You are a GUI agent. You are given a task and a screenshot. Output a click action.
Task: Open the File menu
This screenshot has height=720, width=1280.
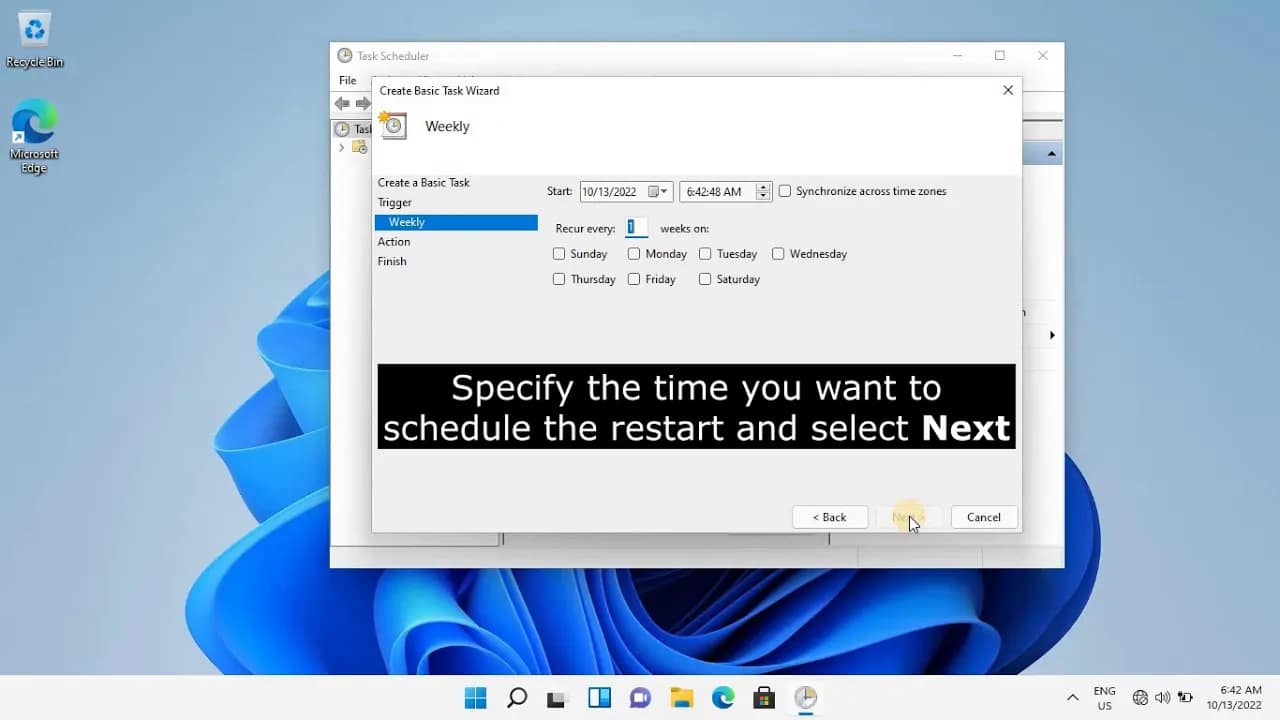coord(347,80)
